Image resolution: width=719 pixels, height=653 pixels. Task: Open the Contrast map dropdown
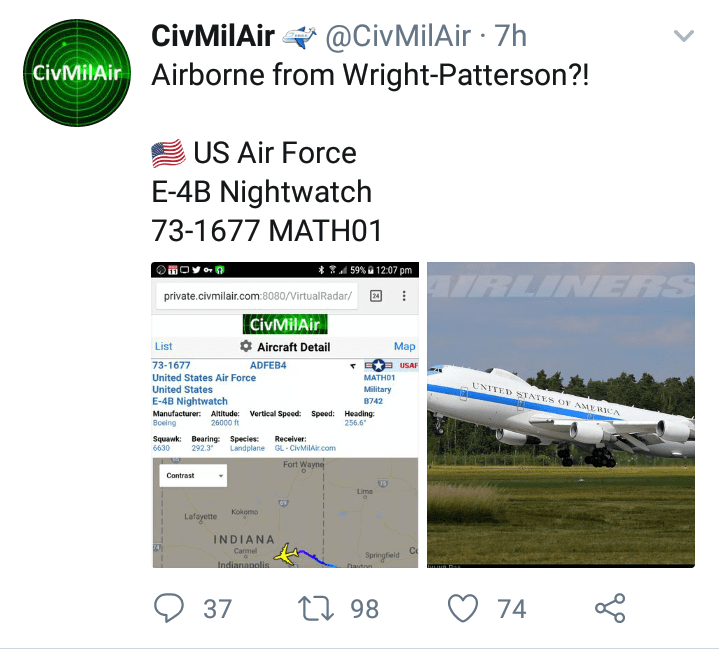(x=193, y=476)
